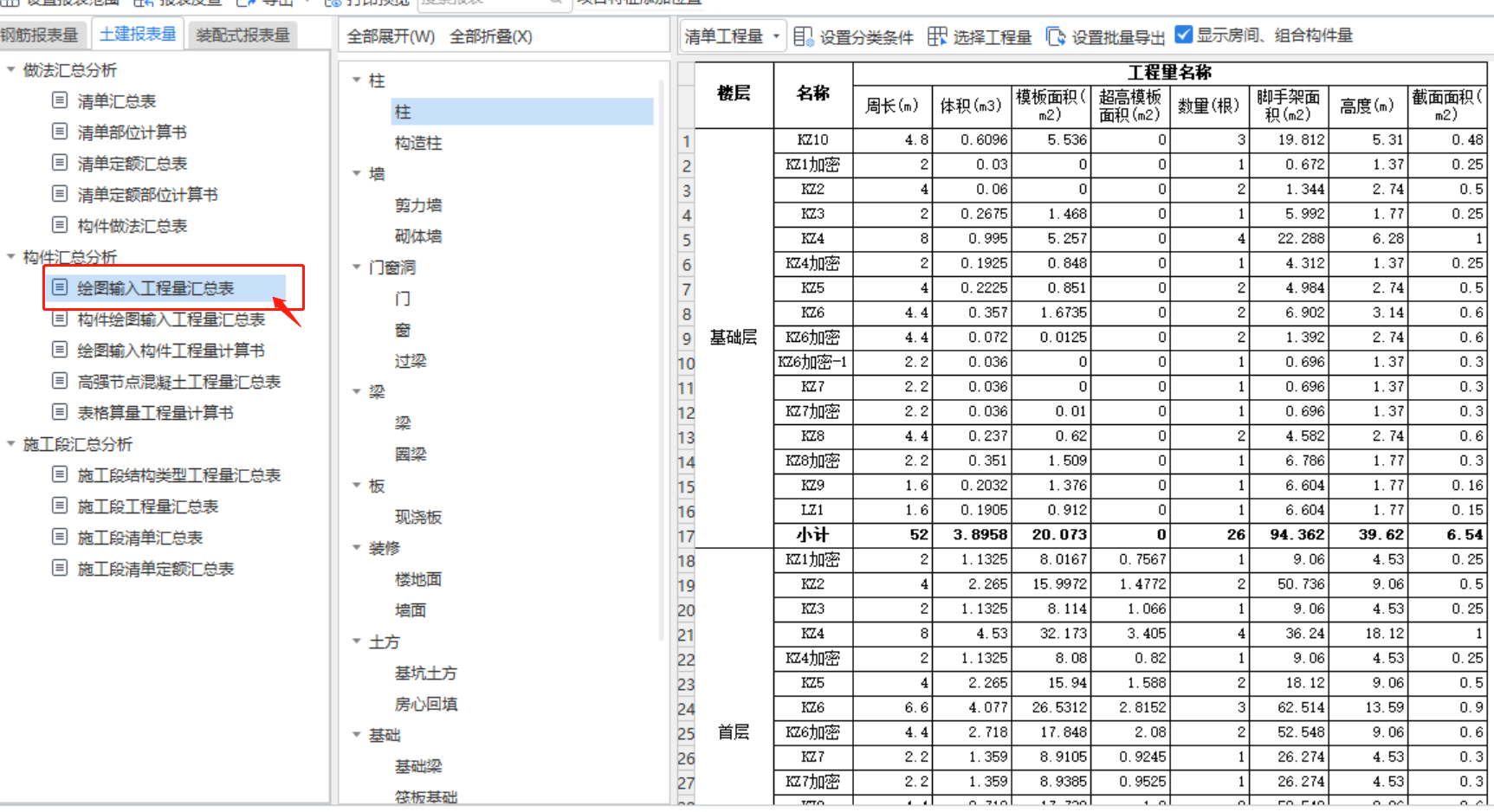1494x812 pixels.
Task: Switch to the 钢筋报表量 tab
Action: (x=40, y=35)
